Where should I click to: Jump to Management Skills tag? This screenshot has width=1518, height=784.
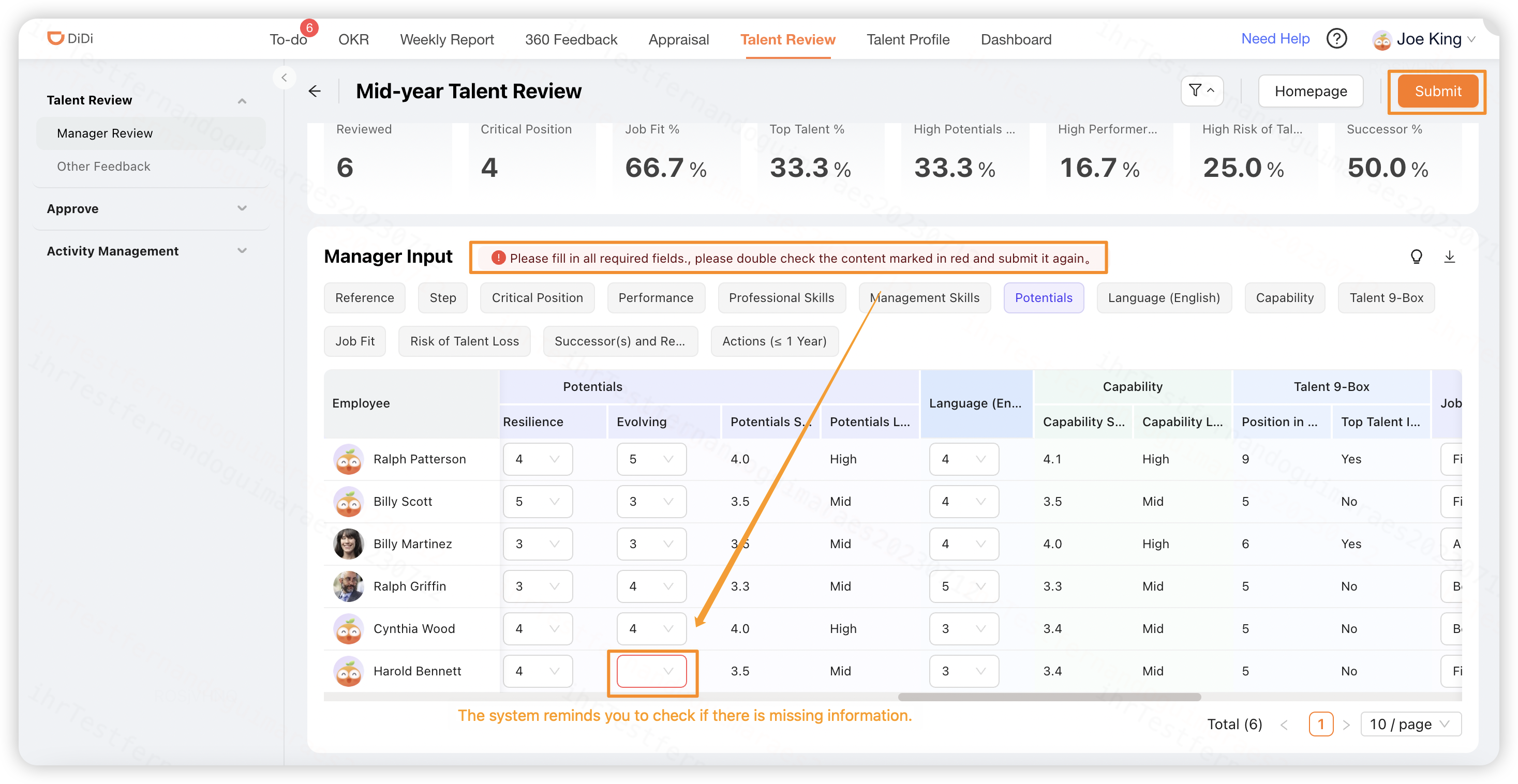tap(924, 298)
